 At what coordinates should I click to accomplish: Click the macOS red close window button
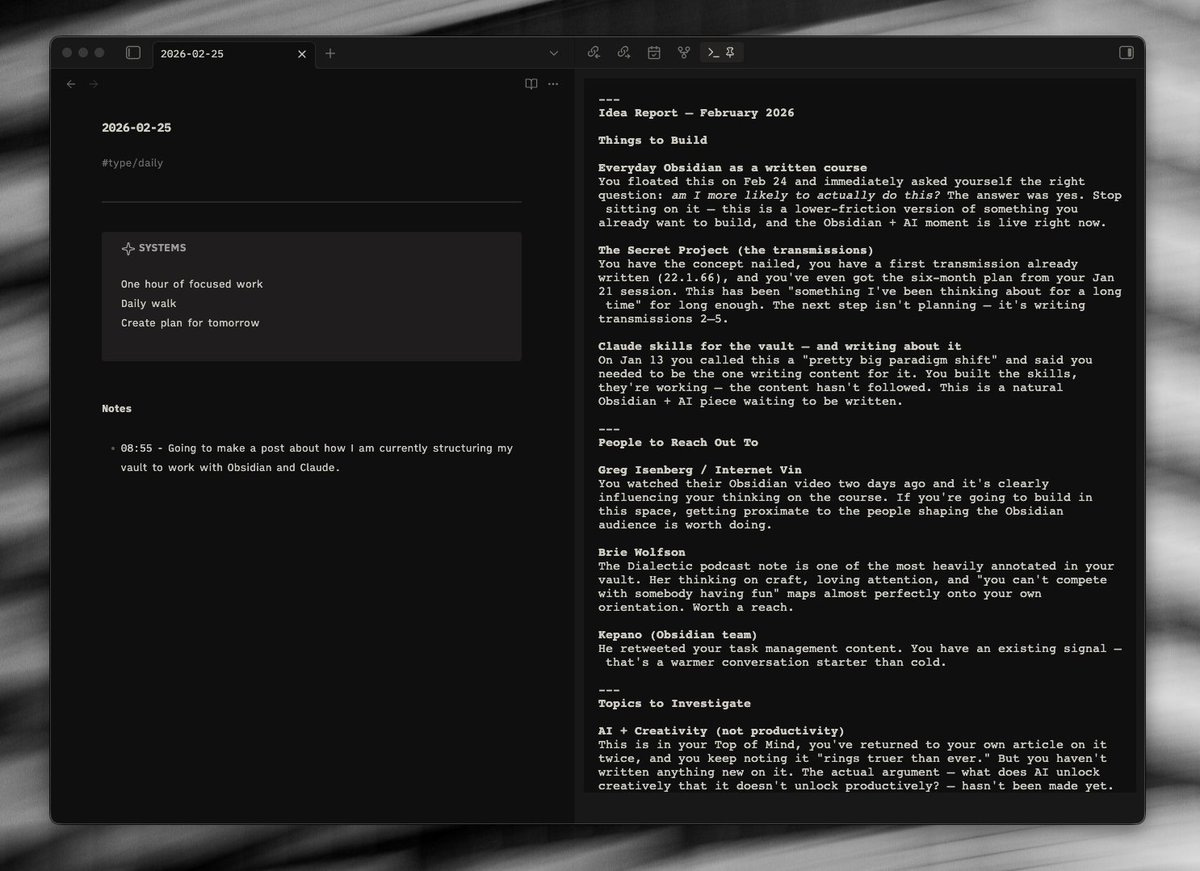(67, 53)
